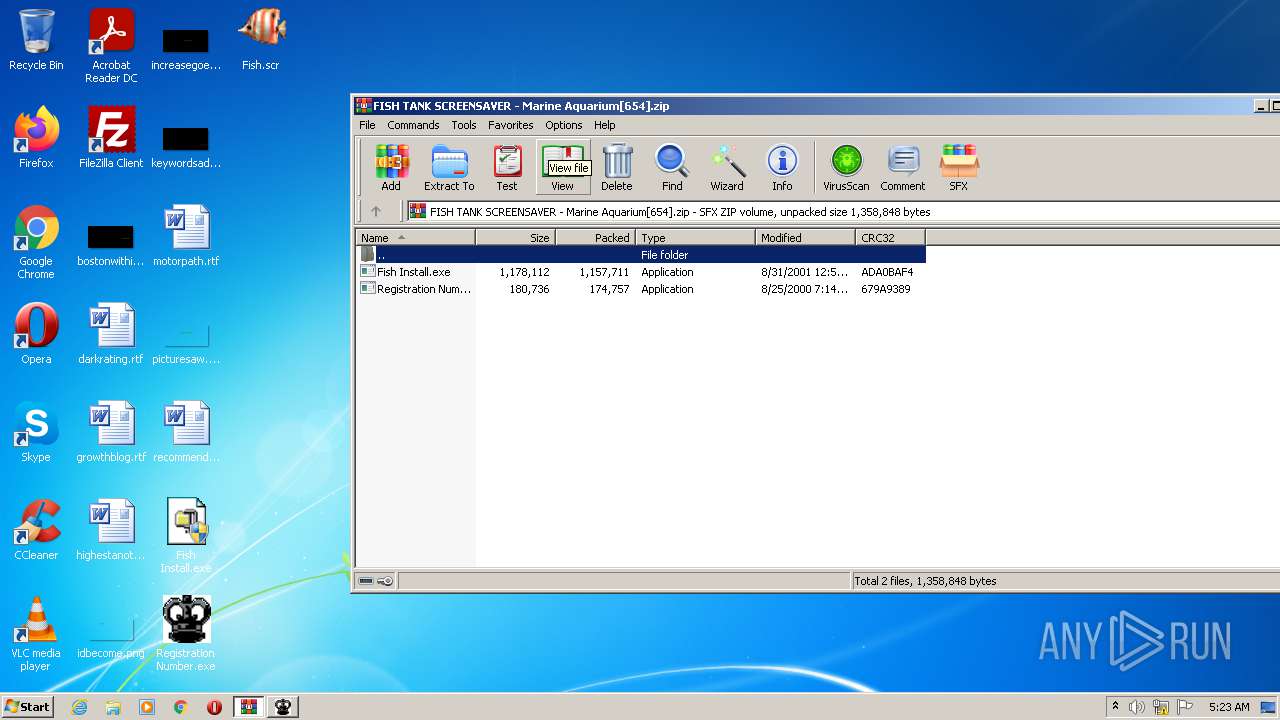Open the Find magnifier tool
1280x720 pixels.
[672, 166]
